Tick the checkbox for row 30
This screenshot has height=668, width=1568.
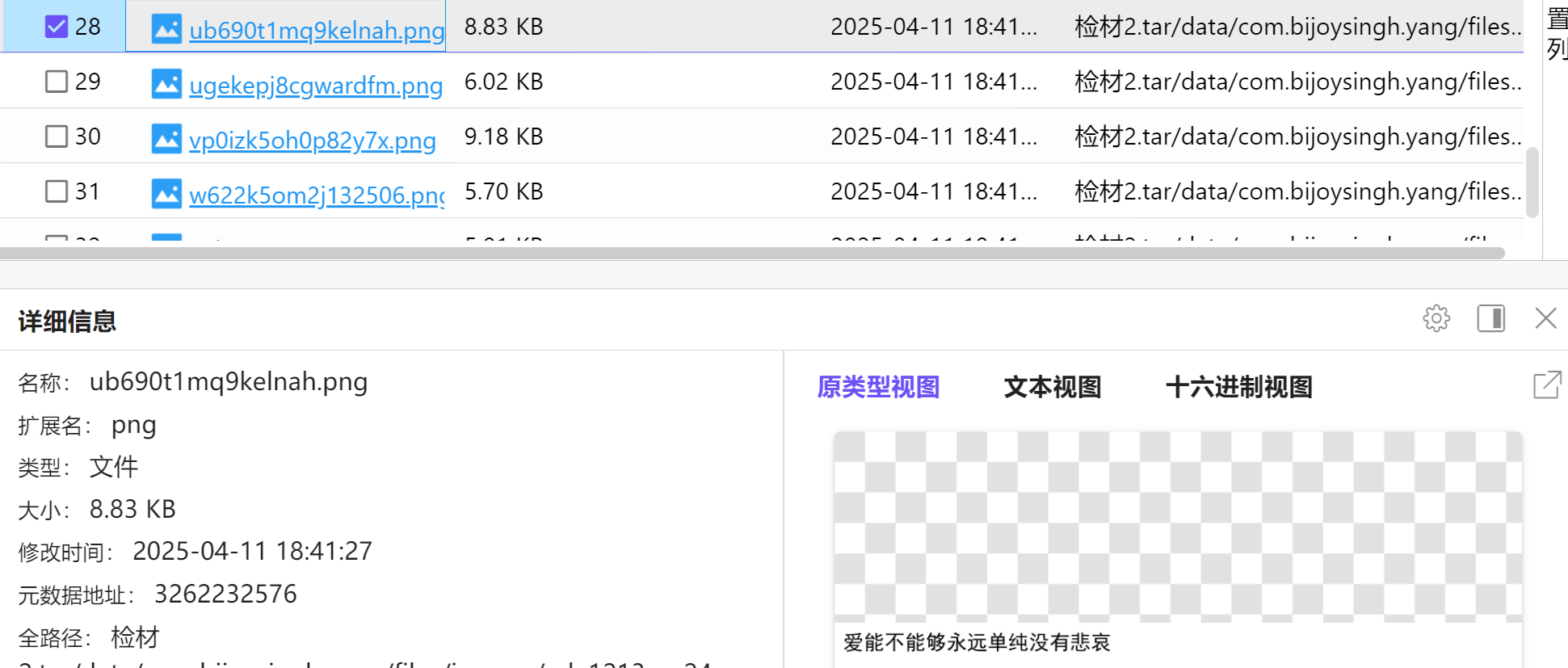coord(57,137)
